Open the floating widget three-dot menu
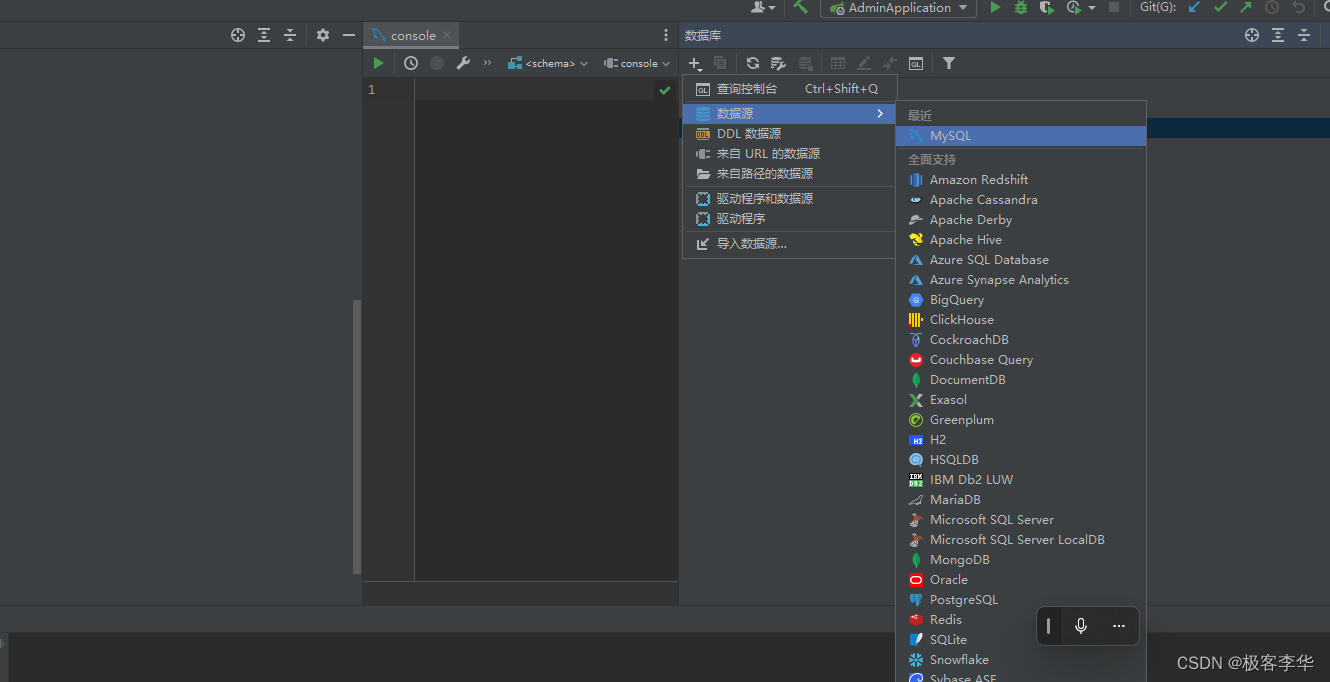Screen dimensions: 1330x682 [x=1119, y=626]
